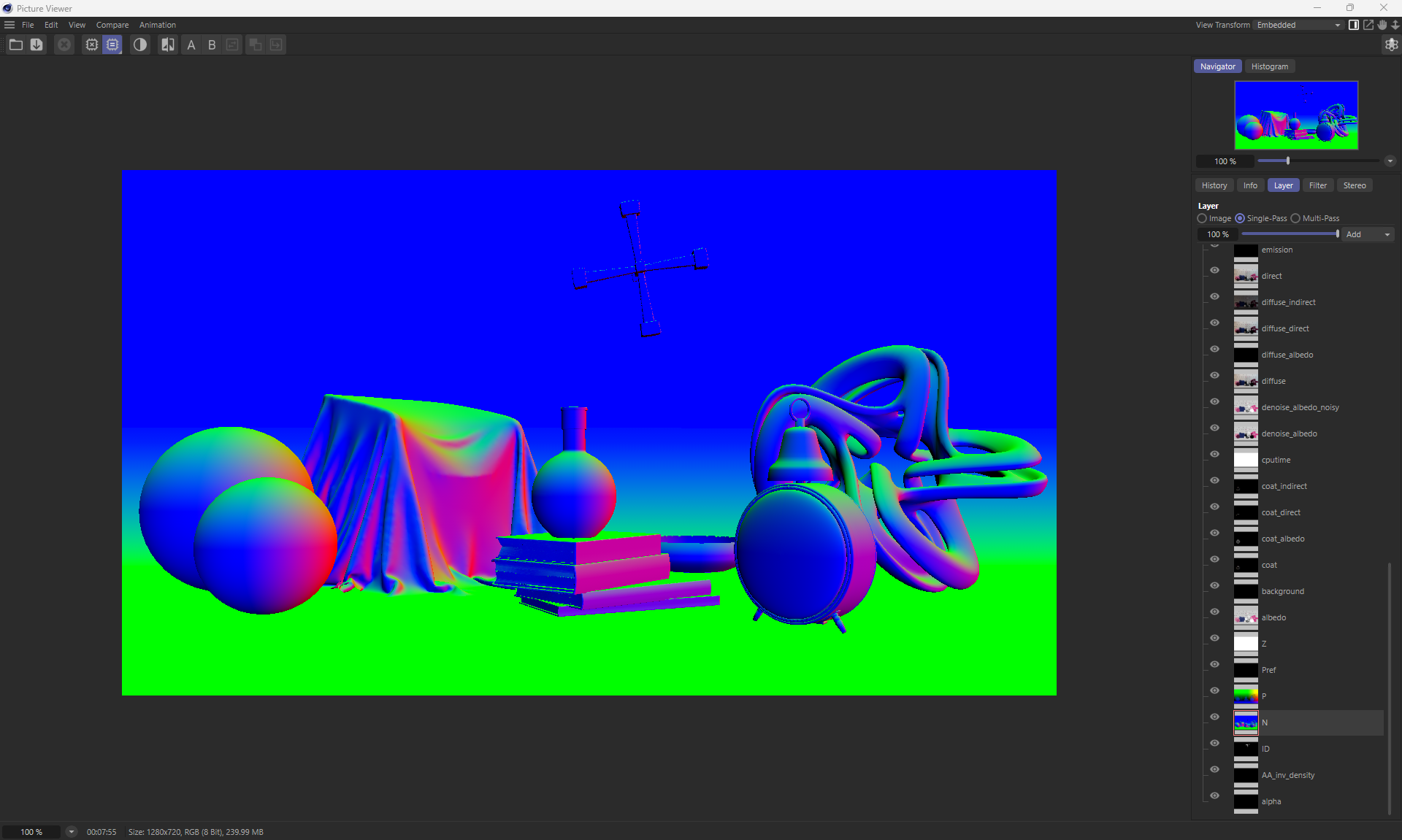Open the Filter tab
Image resolution: width=1402 pixels, height=840 pixels.
point(1317,185)
